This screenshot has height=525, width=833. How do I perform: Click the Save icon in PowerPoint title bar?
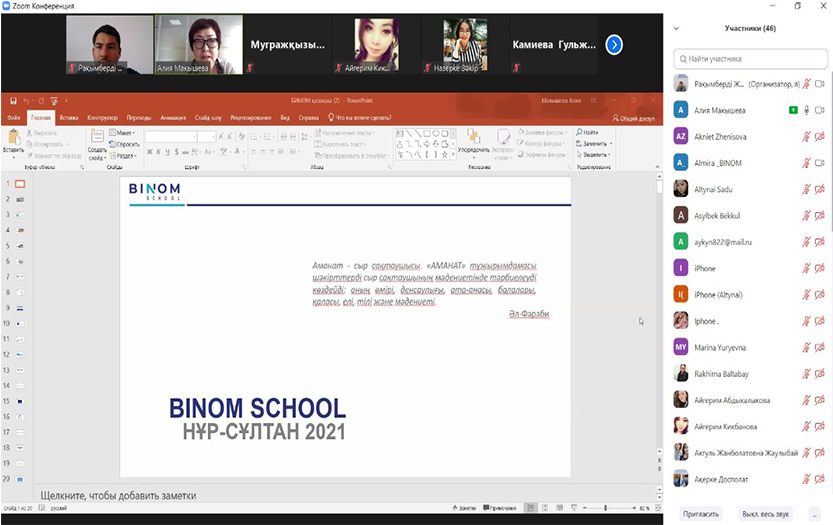click(13, 100)
